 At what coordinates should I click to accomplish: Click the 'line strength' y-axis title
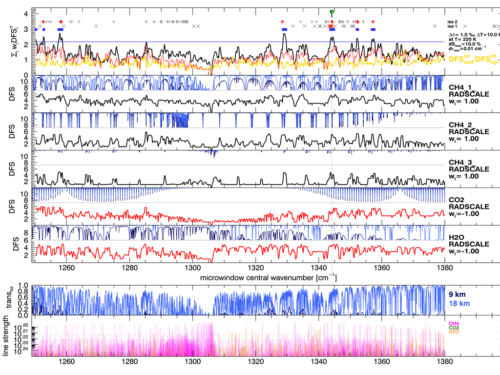click(x=5, y=336)
